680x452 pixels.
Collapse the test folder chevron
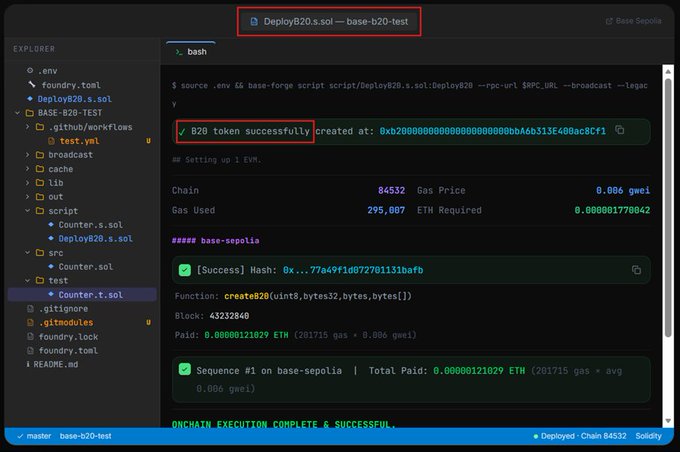(x=27, y=280)
